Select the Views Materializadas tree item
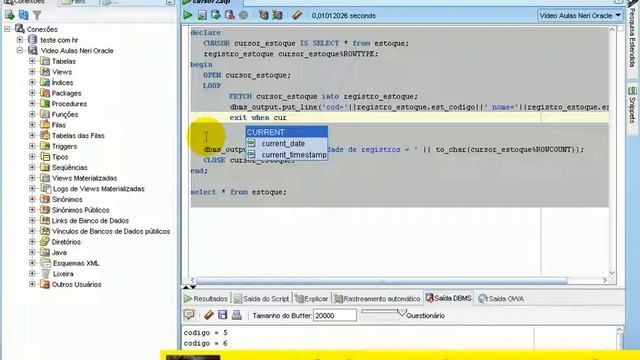This screenshot has height=360, width=640. [x=84, y=178]
